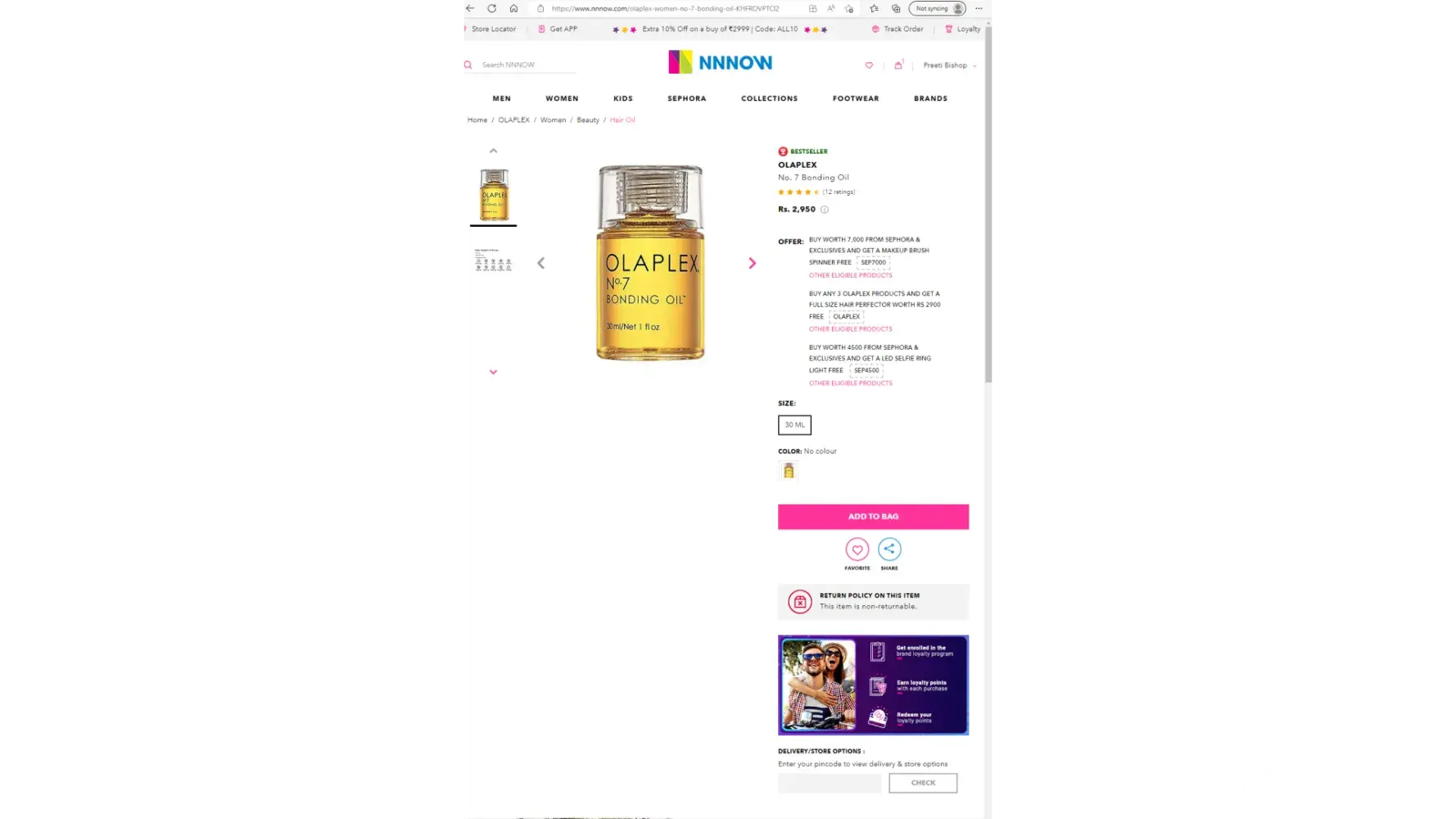Go to browser home icon
Screen dimensions: 1456x819
(513, 8)
